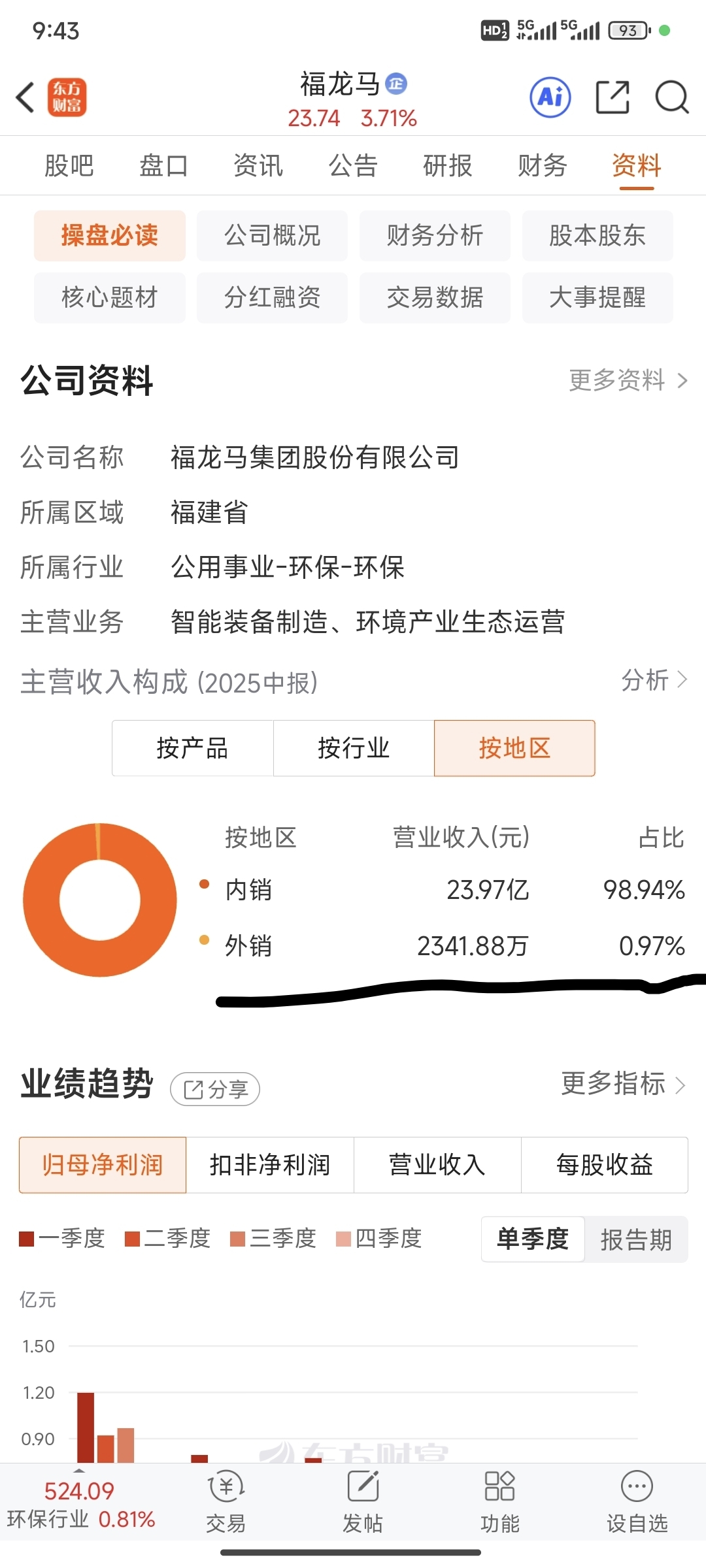
Task: Open the AI assistant icon
Action: pos(550,98)
